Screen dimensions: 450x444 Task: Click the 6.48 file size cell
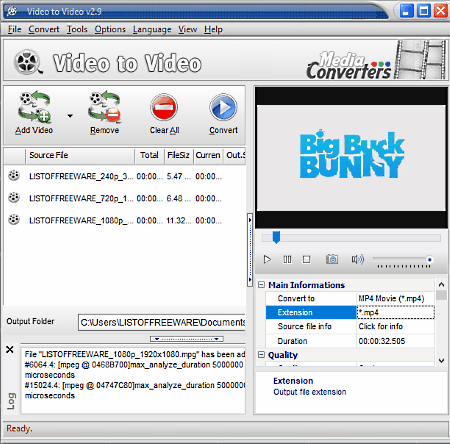pos(179,198)
